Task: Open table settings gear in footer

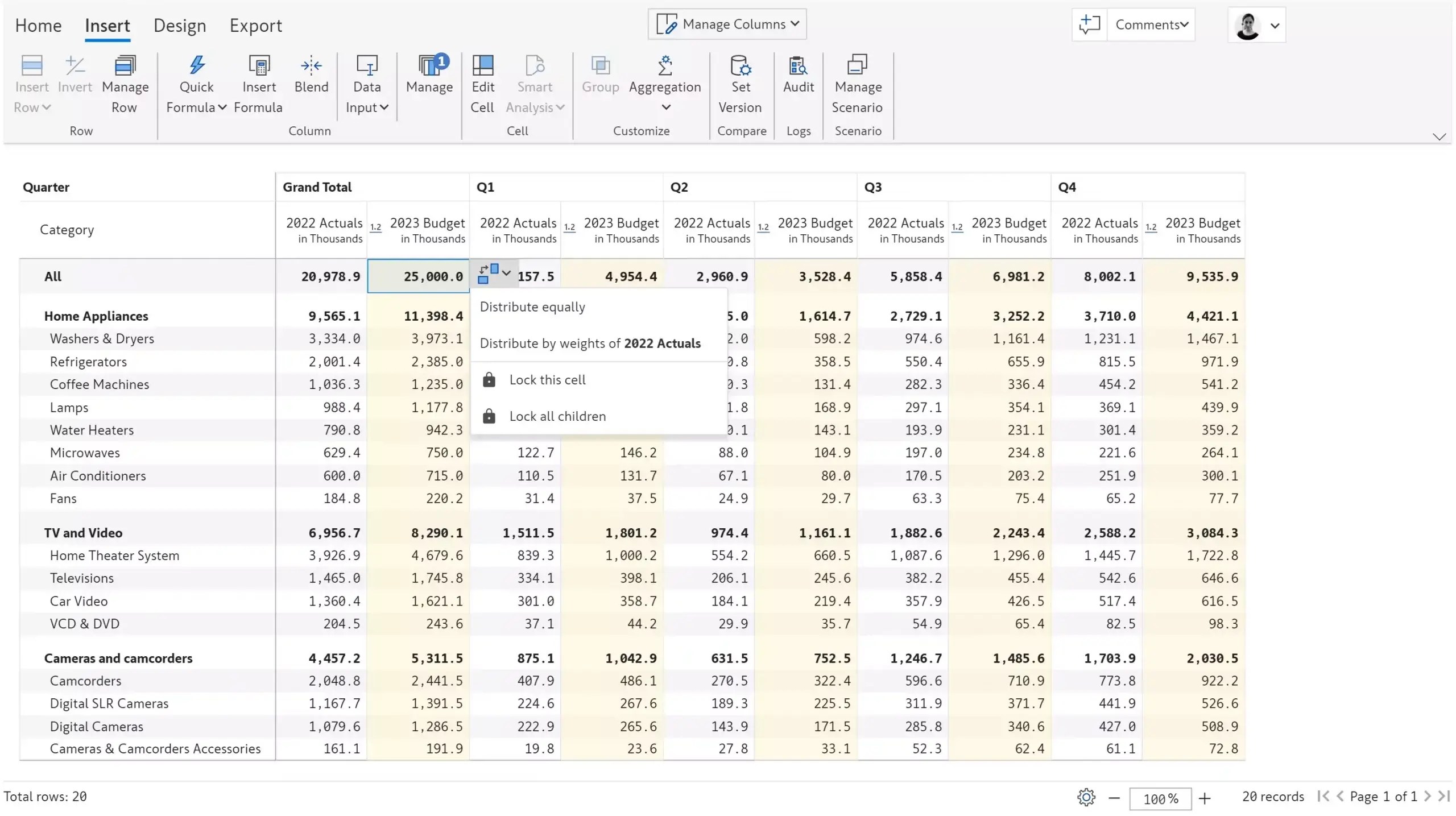Action: tap(1086, 797)
